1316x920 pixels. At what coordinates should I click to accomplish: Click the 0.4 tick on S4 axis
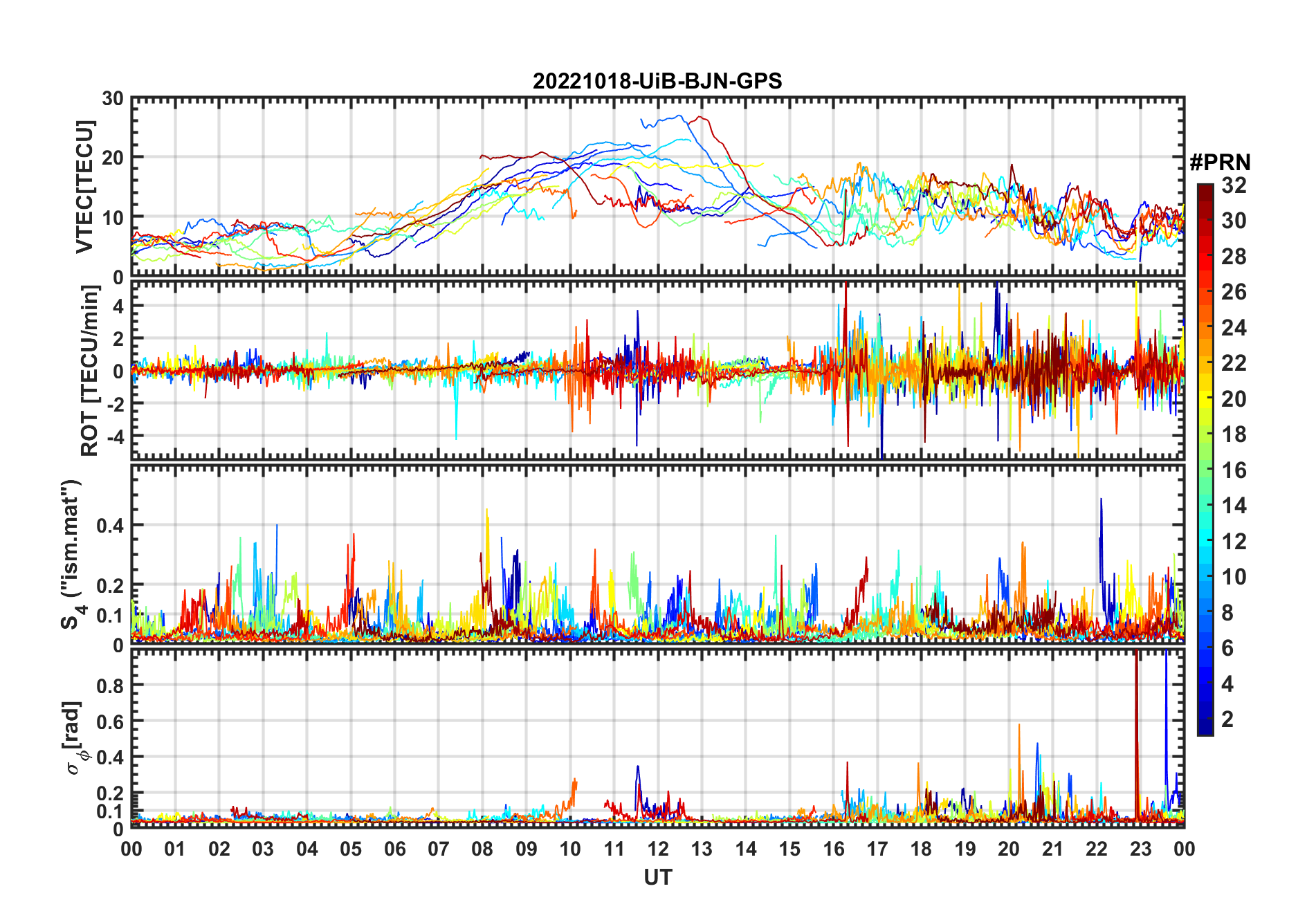click(110, 526)
